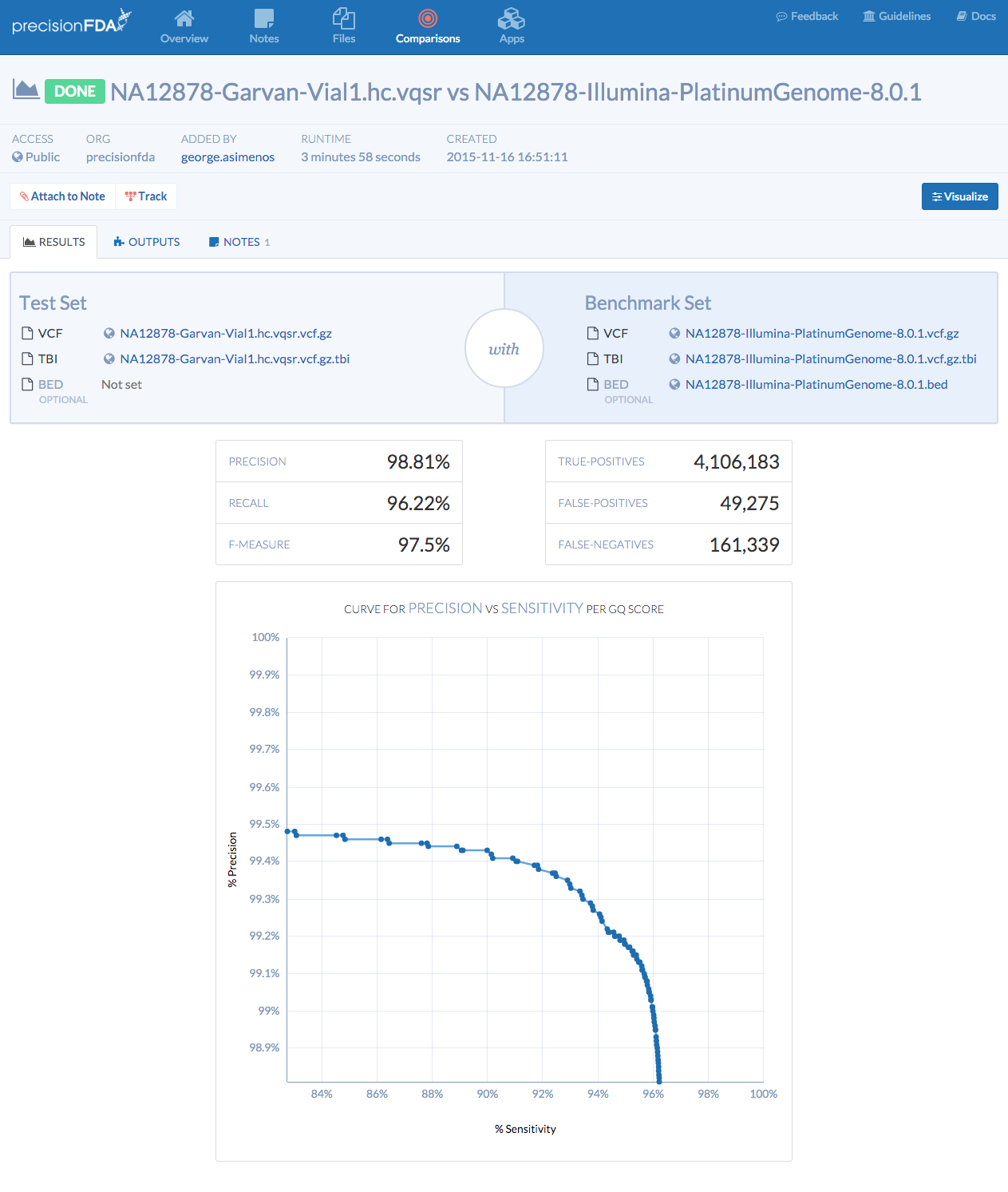
Task: Open NA12878-Illumina-PlatinumGenome-8.0.1.vcf.gz link
Action: [822, 334]
